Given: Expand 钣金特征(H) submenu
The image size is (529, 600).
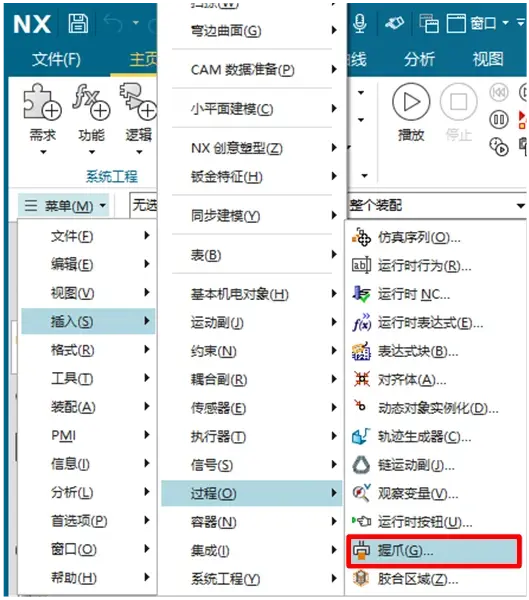Looking at the screenshot, I should click(251, 177).
